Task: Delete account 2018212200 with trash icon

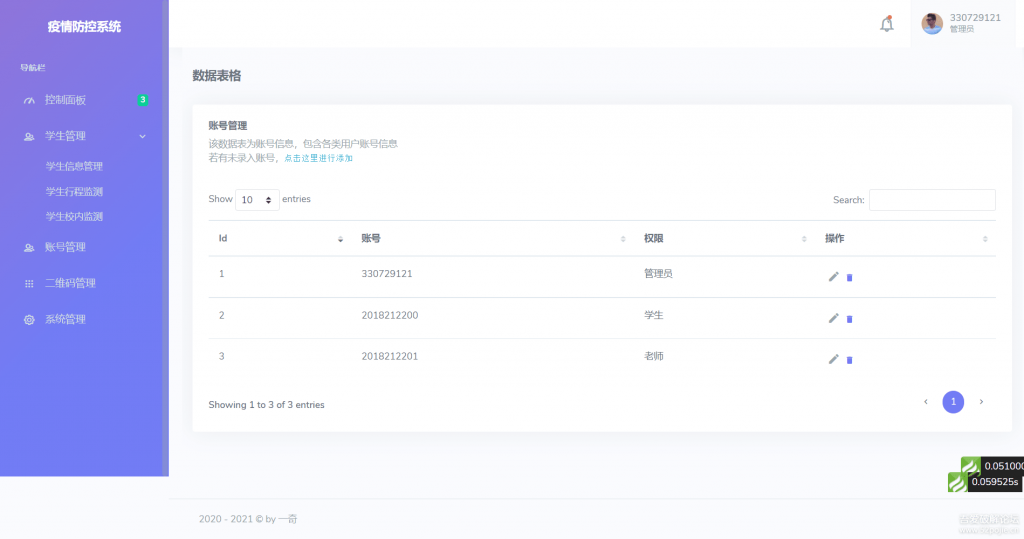Action: [850, 319]
